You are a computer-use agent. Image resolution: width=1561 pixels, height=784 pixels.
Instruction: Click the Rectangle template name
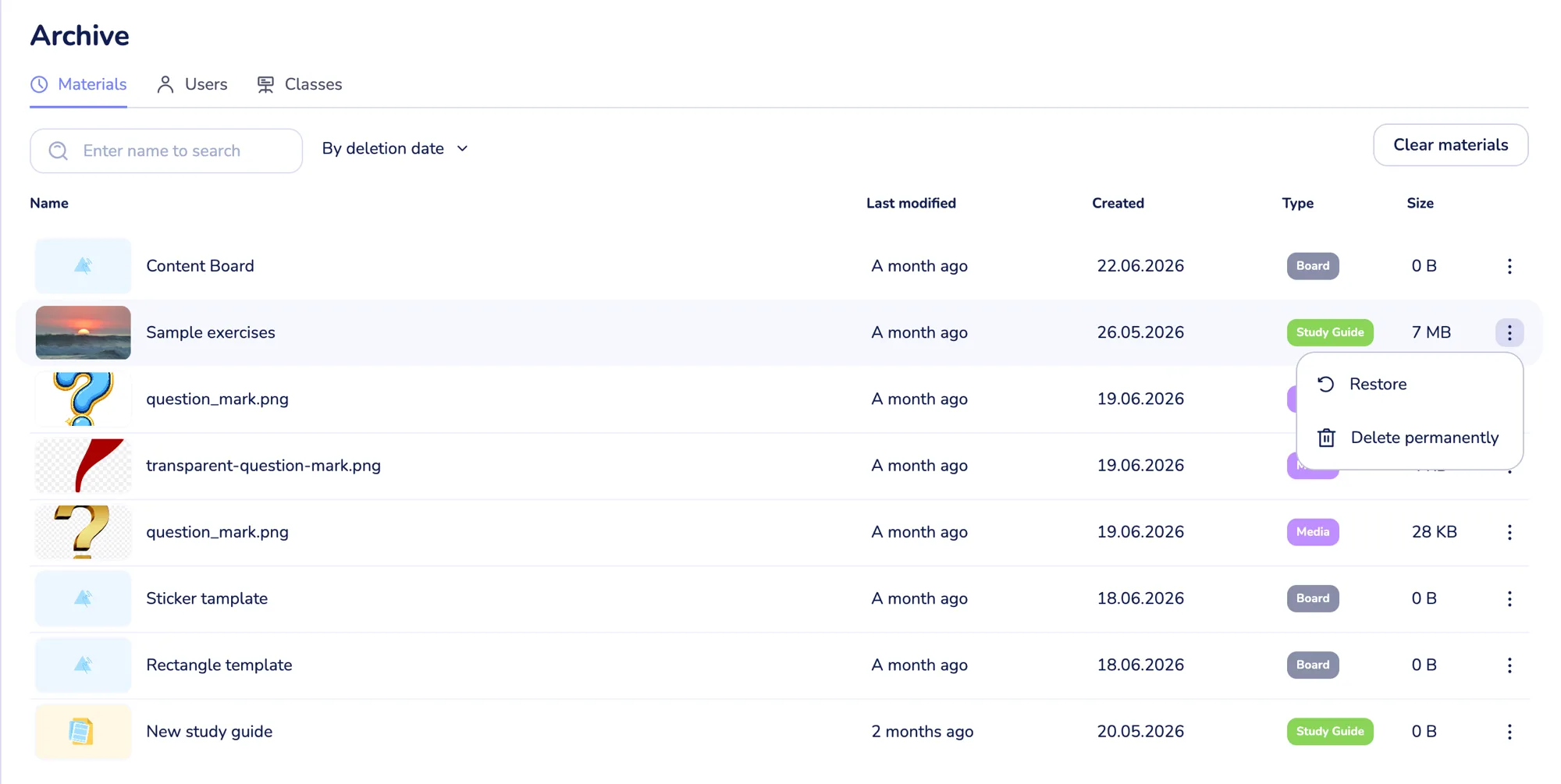click(219, 665)
